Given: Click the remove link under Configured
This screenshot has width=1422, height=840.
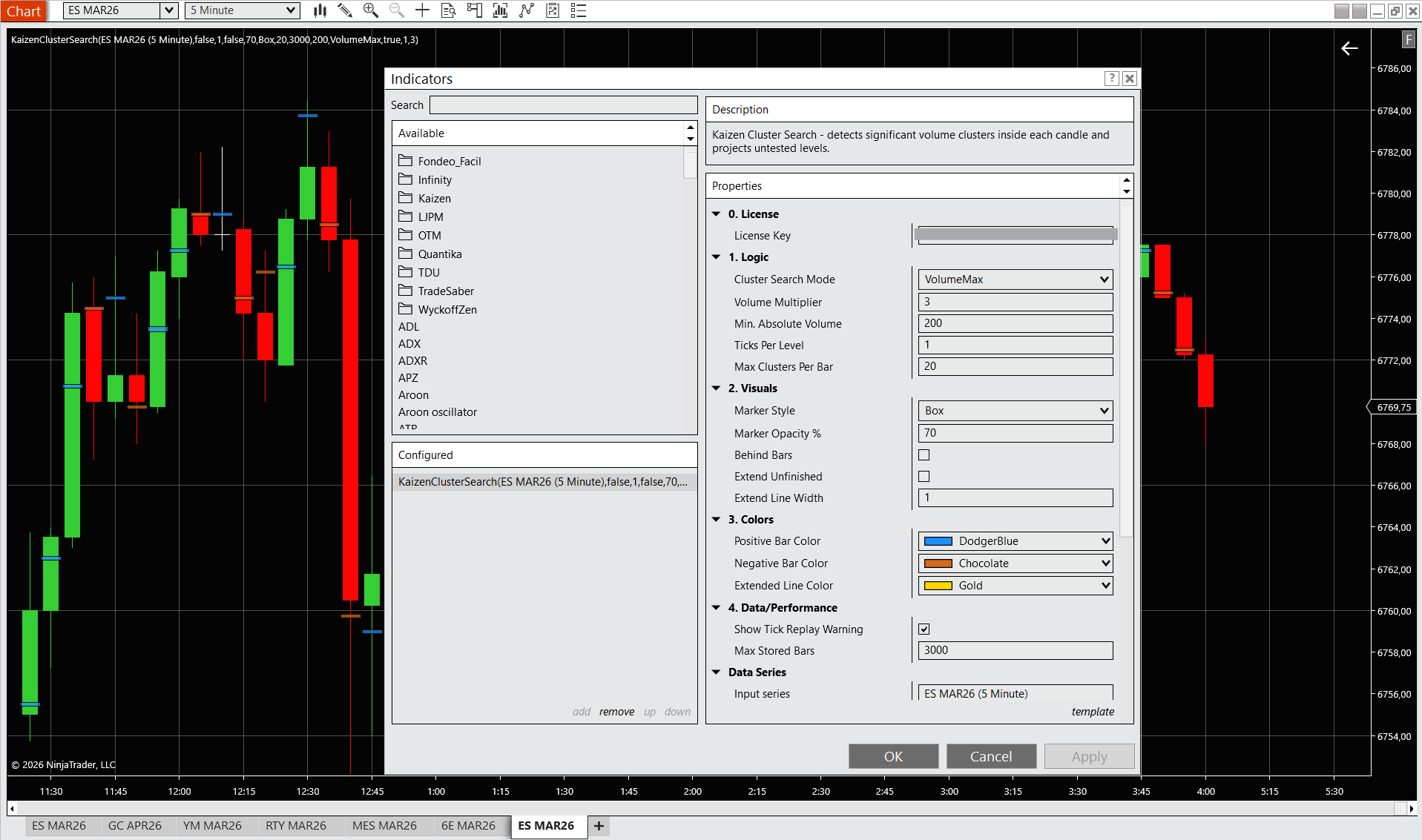Looking at the screenshot, I should tap(616, 712).
